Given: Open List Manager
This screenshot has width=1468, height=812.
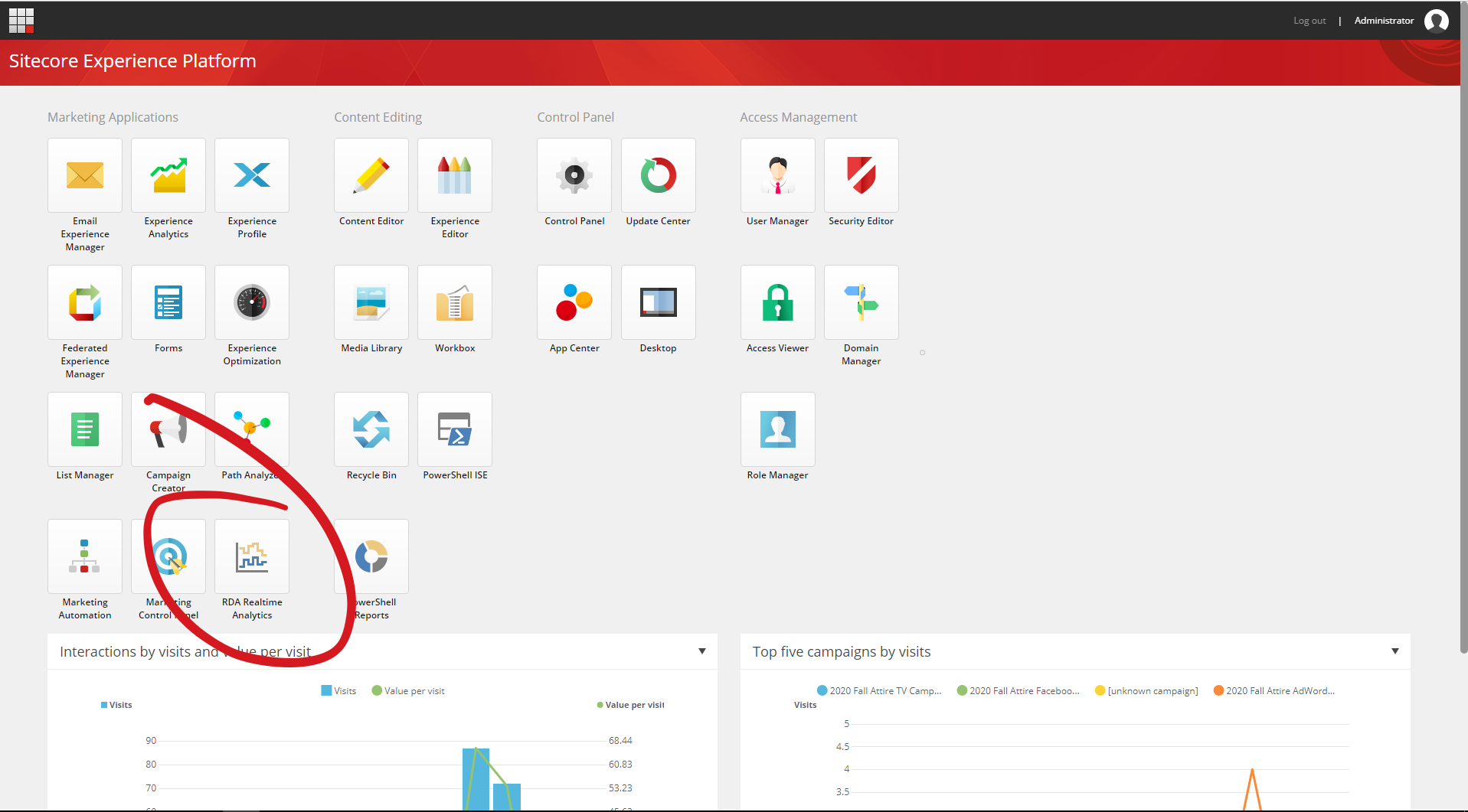Looking at the screenshot, I should tap(85, 429).
